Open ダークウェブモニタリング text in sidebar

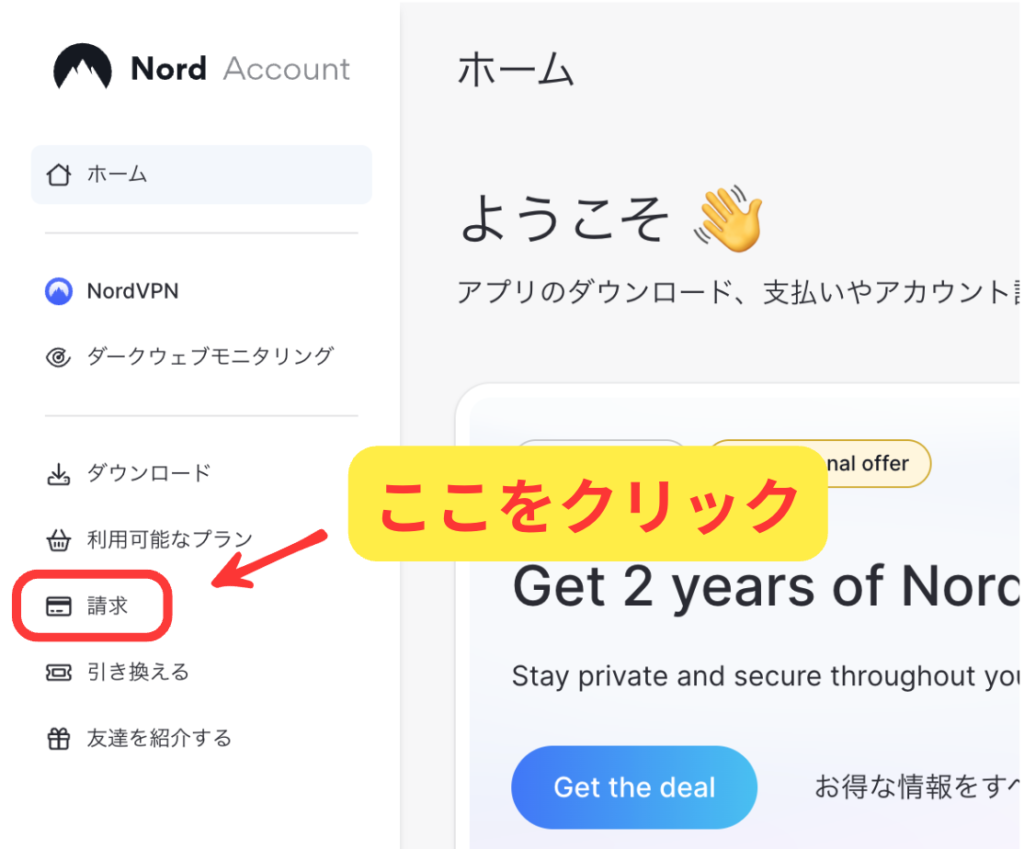click(x=210, y=357)
